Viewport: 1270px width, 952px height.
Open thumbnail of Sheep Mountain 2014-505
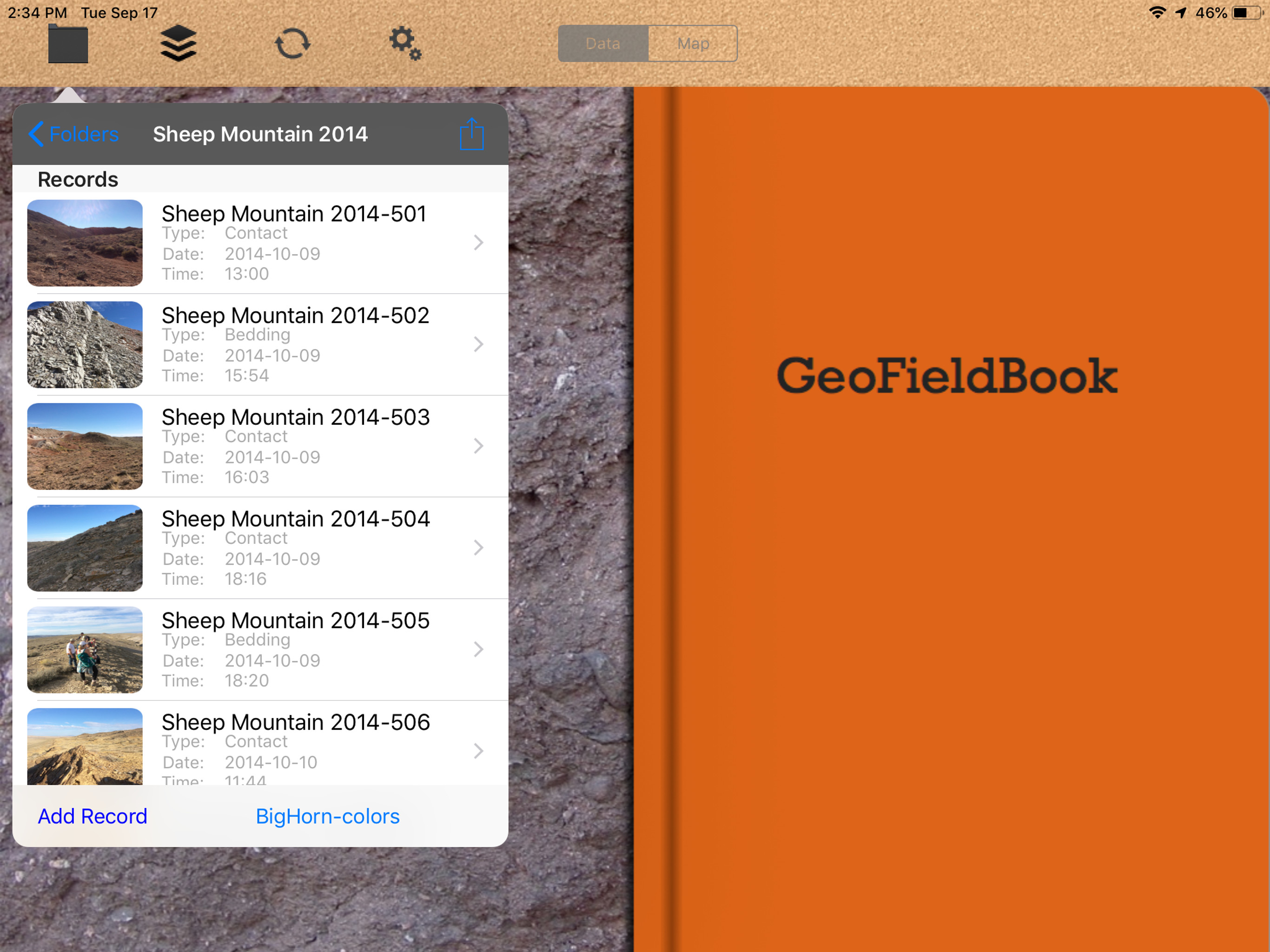[85, 649]
